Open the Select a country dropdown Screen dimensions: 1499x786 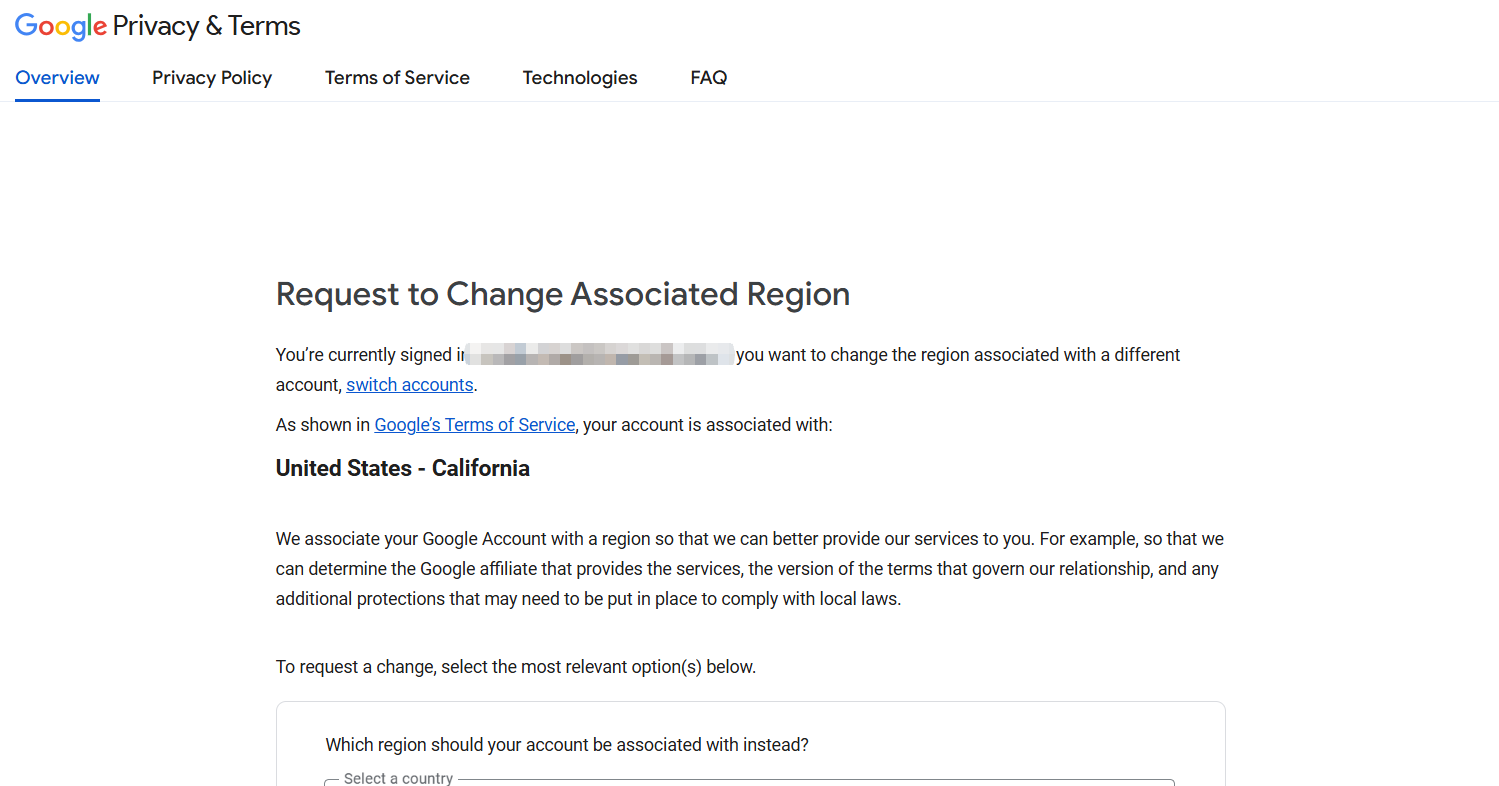750,782
